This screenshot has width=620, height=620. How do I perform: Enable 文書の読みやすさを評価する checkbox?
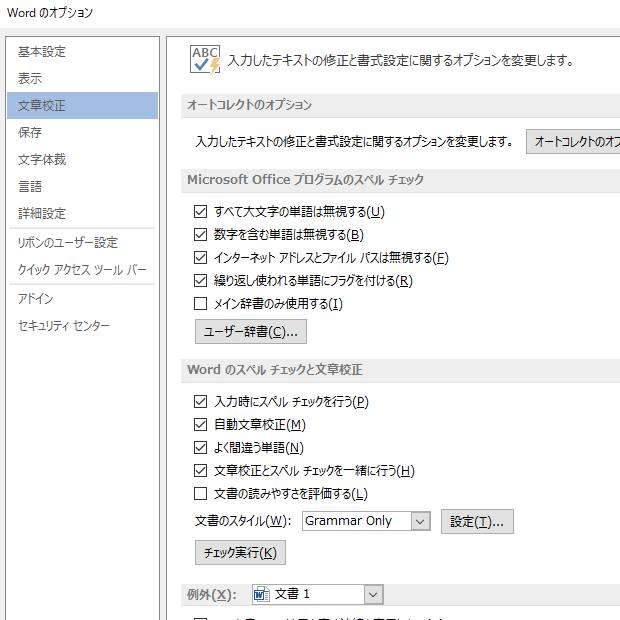pos(201,494)
